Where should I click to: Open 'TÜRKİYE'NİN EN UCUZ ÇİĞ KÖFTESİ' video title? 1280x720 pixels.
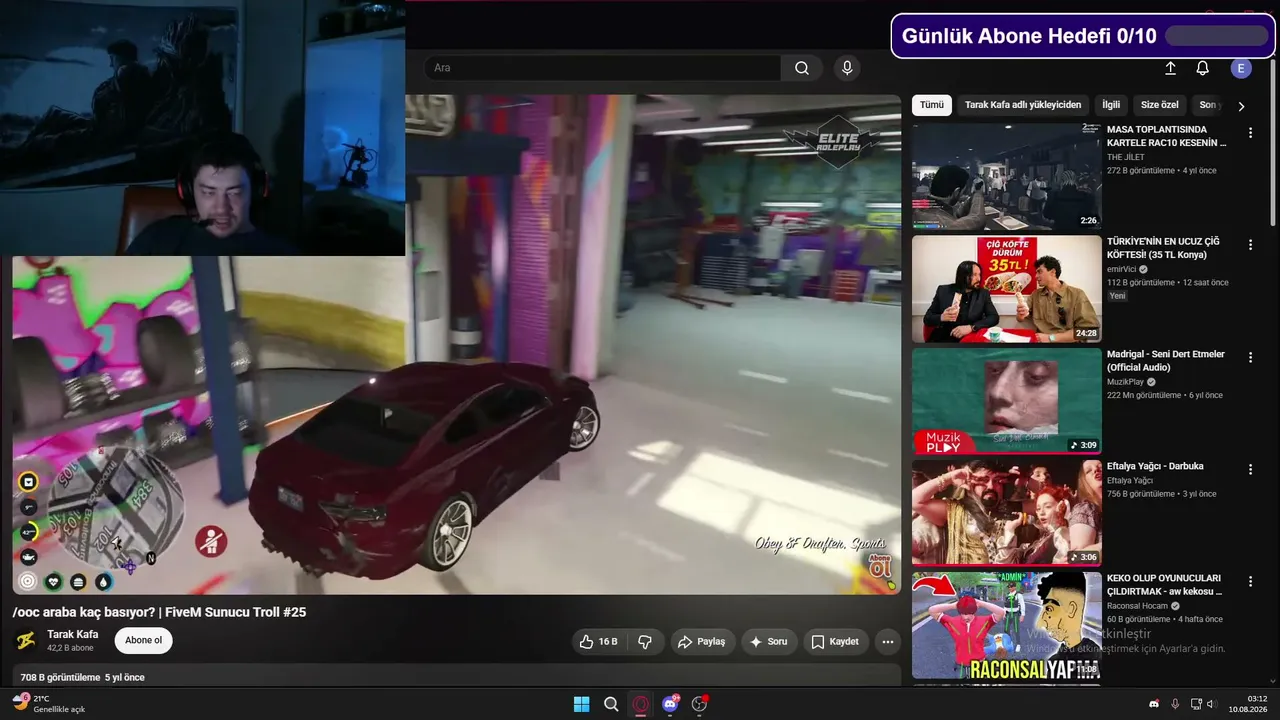coord(1163,248)
